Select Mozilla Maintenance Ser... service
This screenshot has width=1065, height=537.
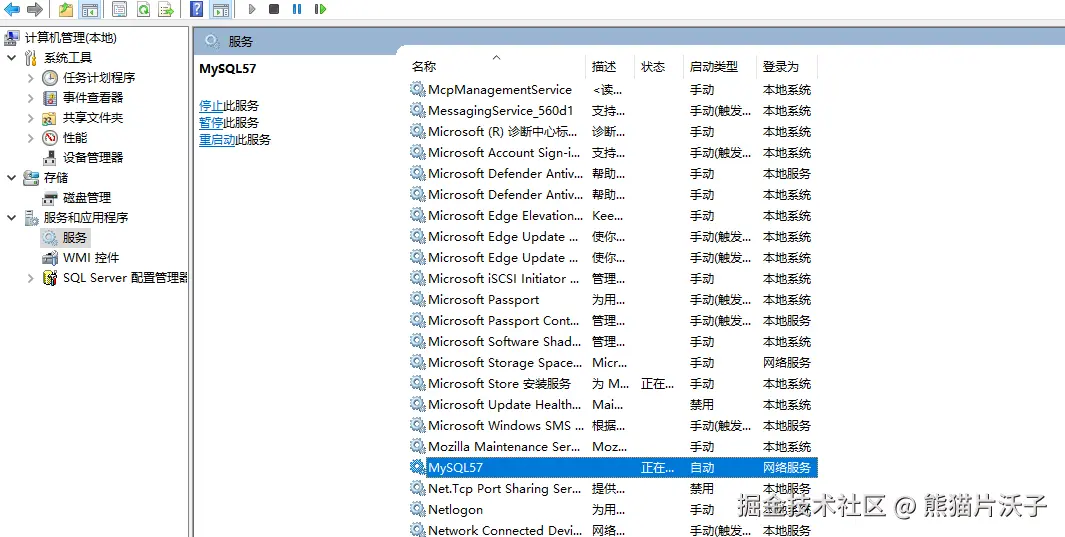pyautogui.click(x=613, y=447)
